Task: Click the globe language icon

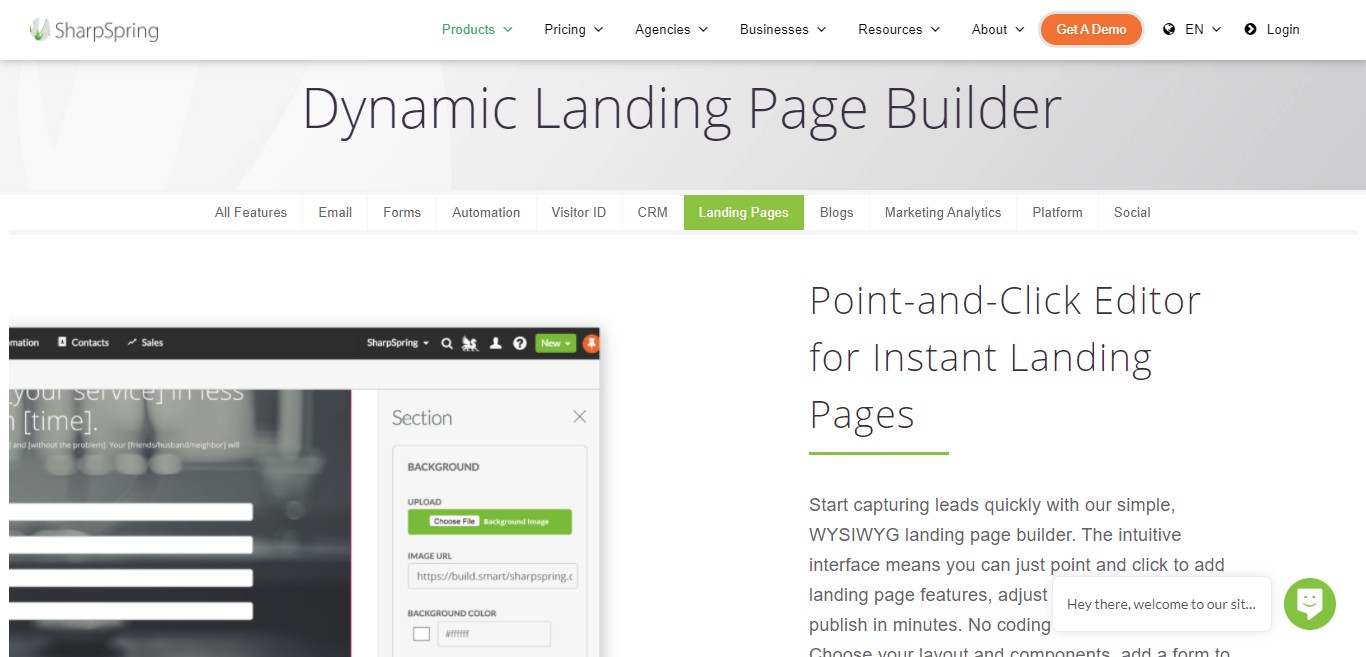Action: [x=1169, y=30]
